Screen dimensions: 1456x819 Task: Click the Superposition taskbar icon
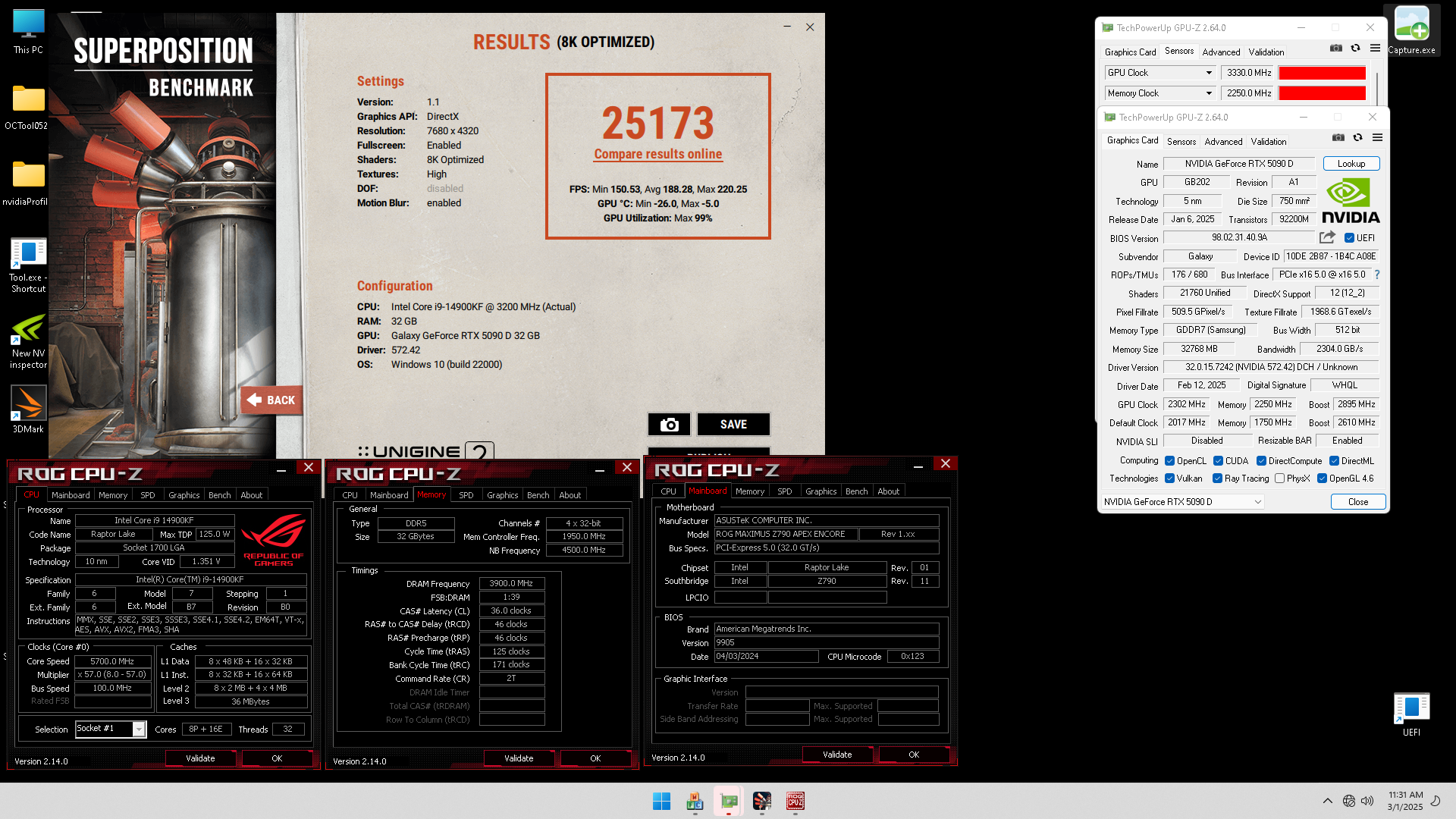(762, 801)
